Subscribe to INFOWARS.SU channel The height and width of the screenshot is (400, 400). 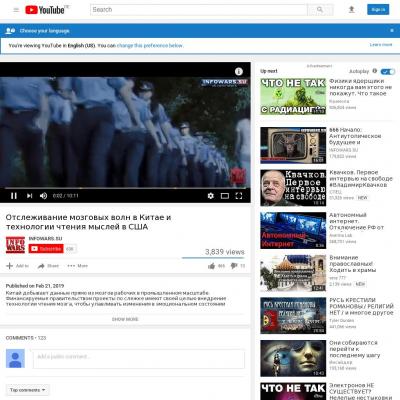click(46, 249)
